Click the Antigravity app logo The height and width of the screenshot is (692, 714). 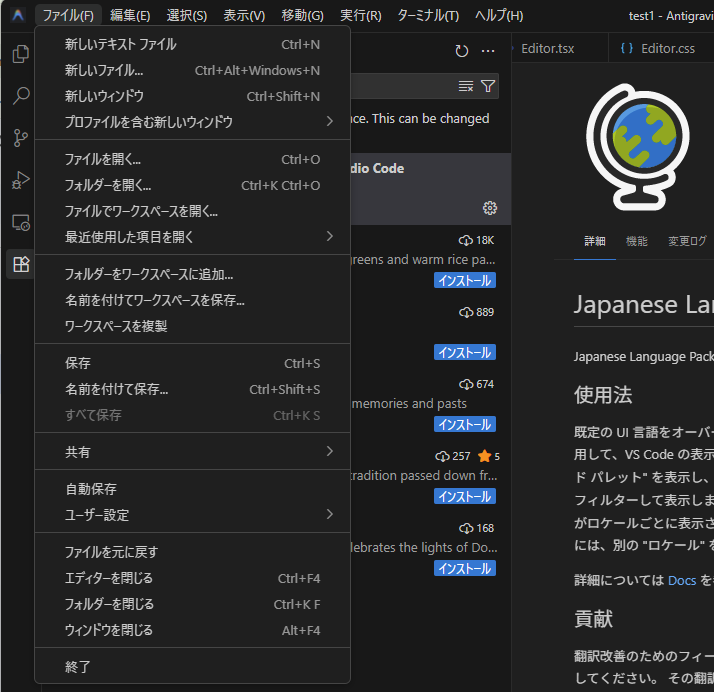(18, 15)
